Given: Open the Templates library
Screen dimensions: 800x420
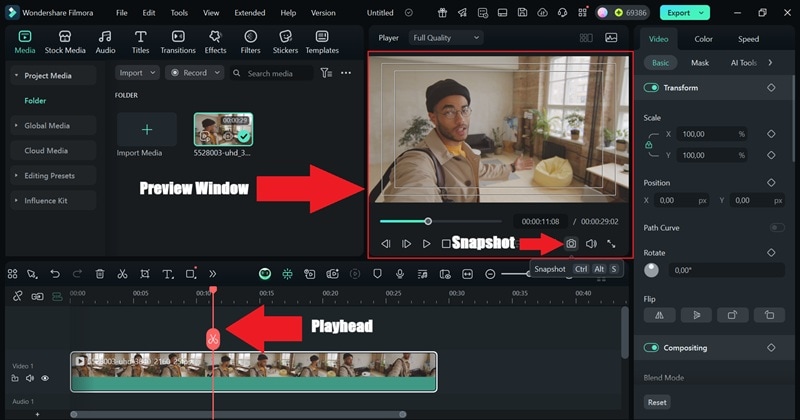Looking at the screenshot, I should tap(322, 42).
